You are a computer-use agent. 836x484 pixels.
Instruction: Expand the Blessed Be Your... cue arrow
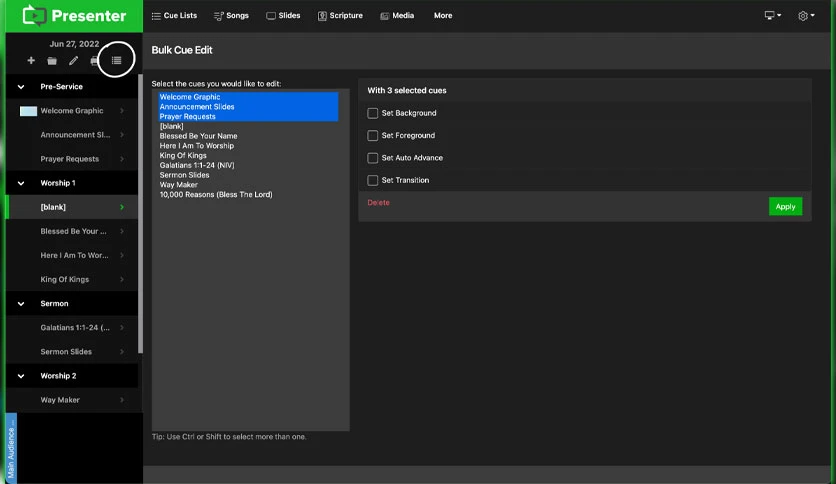coord(122,231)
